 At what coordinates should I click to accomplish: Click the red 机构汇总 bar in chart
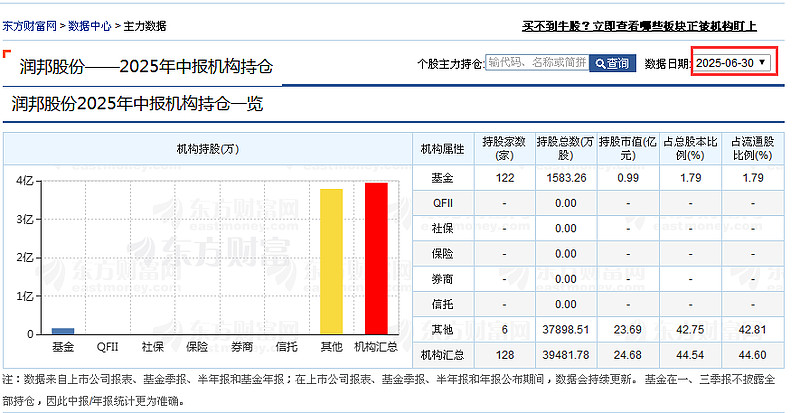(x=376, y=258)
